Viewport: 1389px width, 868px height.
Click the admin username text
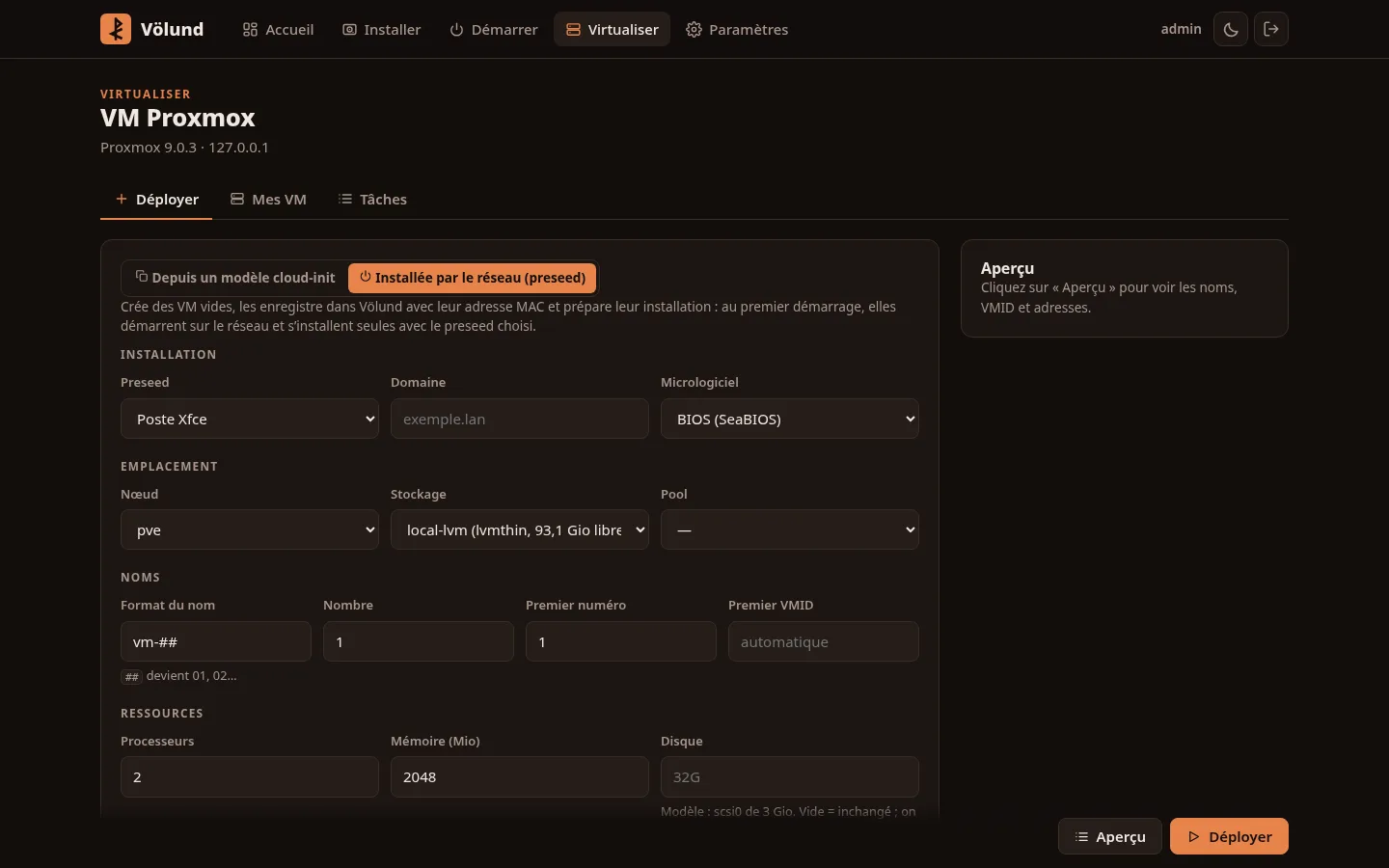pos(1181,29)
